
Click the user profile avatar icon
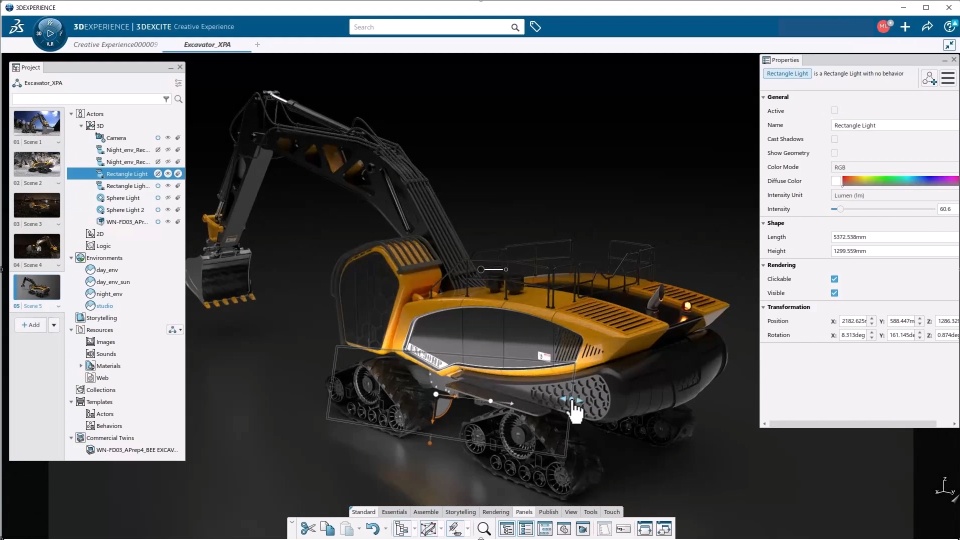(883, 26)
